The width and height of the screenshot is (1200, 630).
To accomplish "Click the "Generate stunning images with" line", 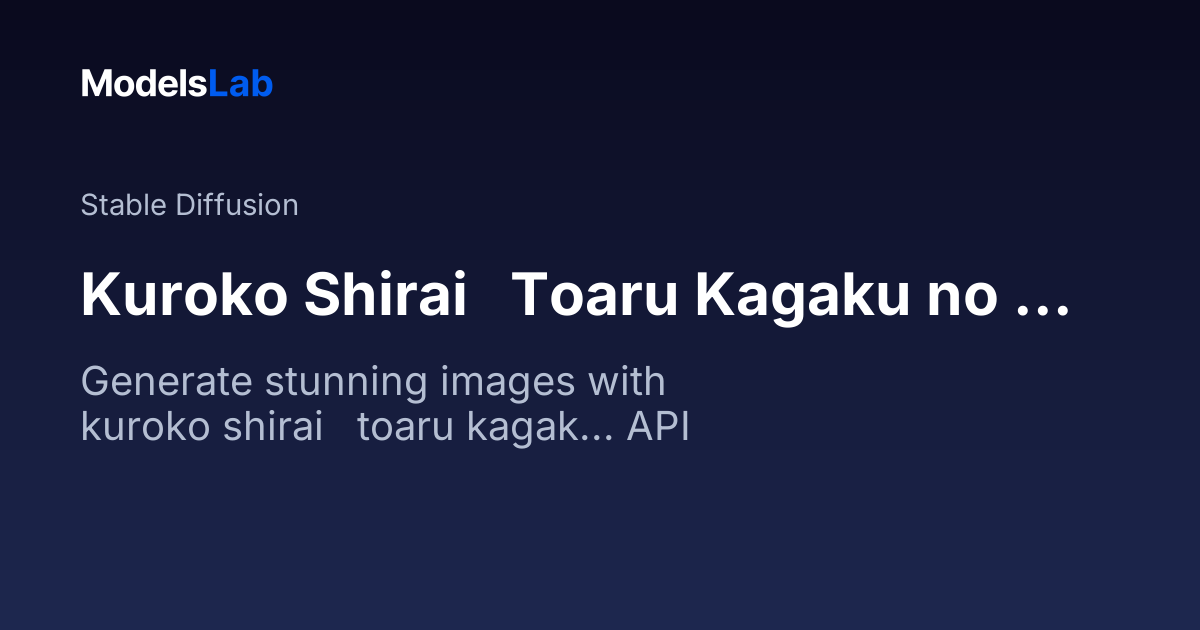I will point(373,384).
